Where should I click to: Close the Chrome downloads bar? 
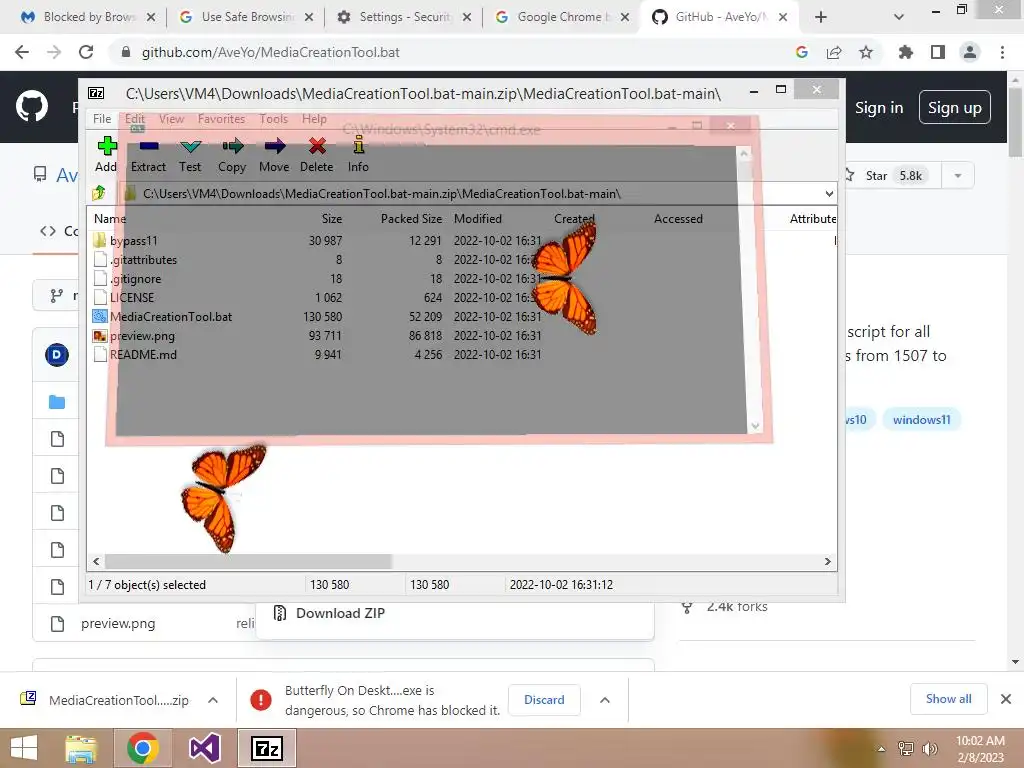[x=1006, y=699]
